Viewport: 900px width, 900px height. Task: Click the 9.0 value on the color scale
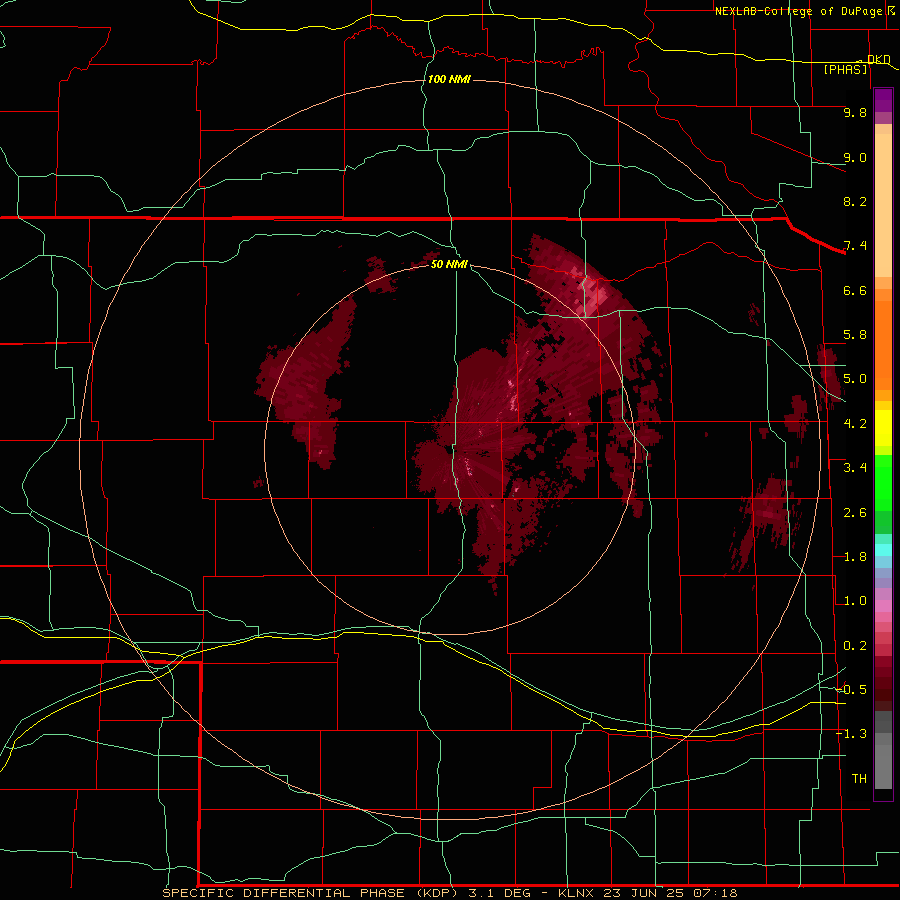tap(855, 157)
